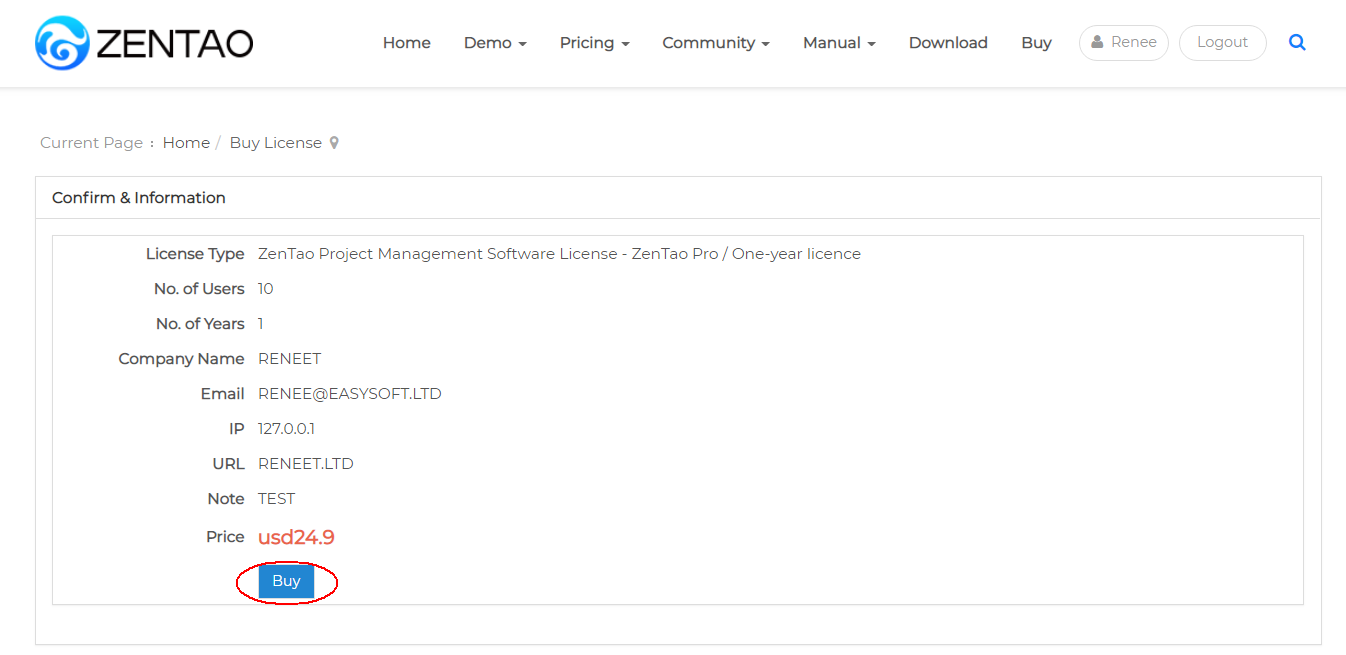Select the license type description text

[559, 254]
